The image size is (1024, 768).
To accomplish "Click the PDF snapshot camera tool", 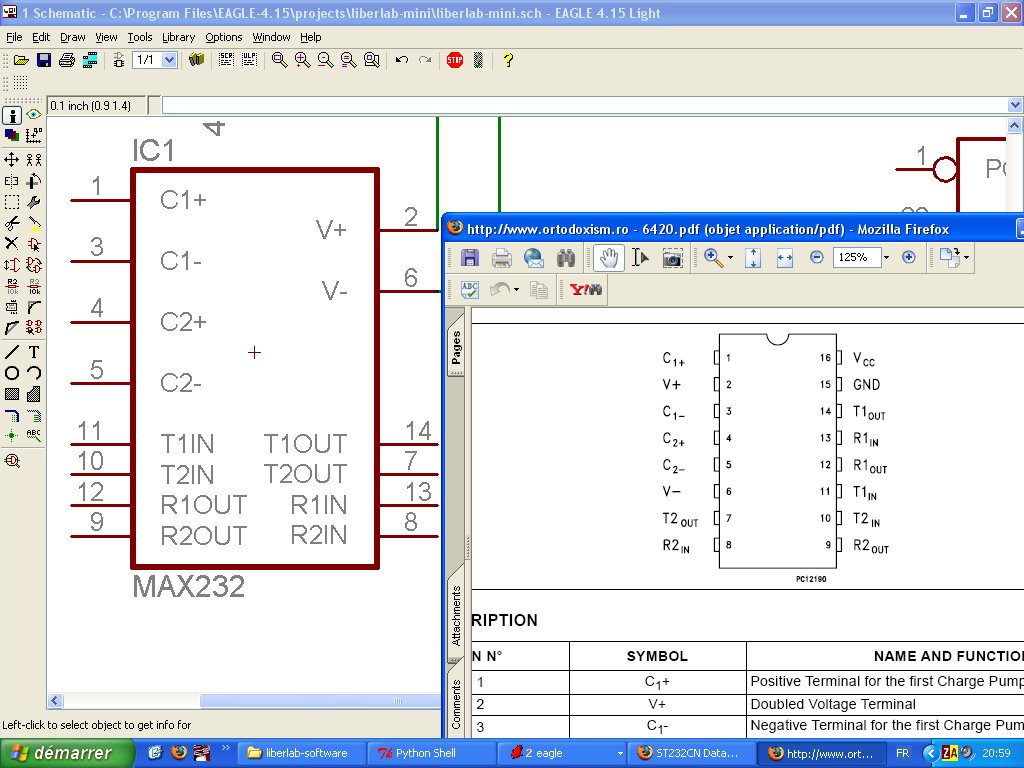I will click(673, 258).
